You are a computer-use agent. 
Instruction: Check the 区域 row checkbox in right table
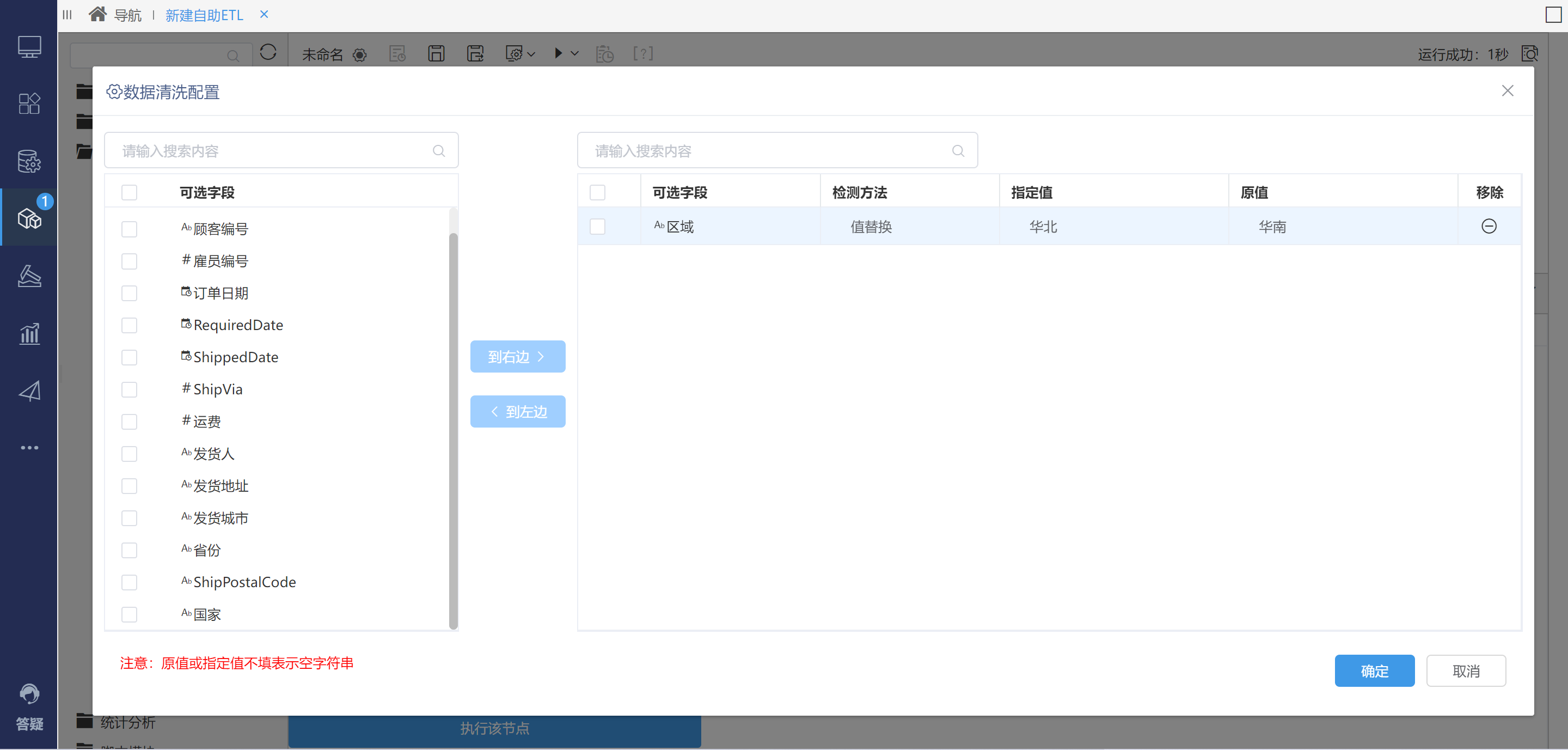(598, 227)
